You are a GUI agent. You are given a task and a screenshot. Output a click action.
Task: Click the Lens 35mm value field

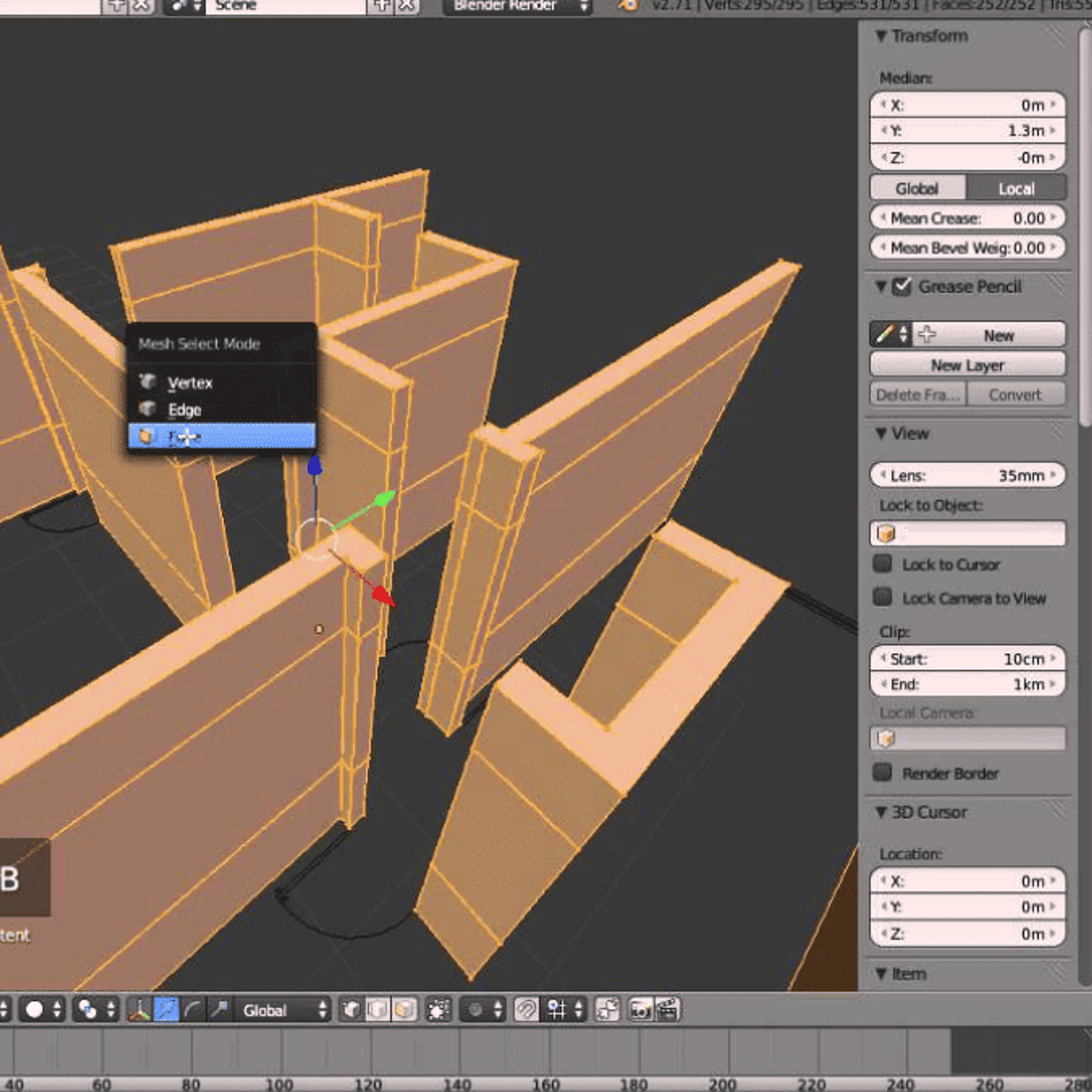pos(966,475)
